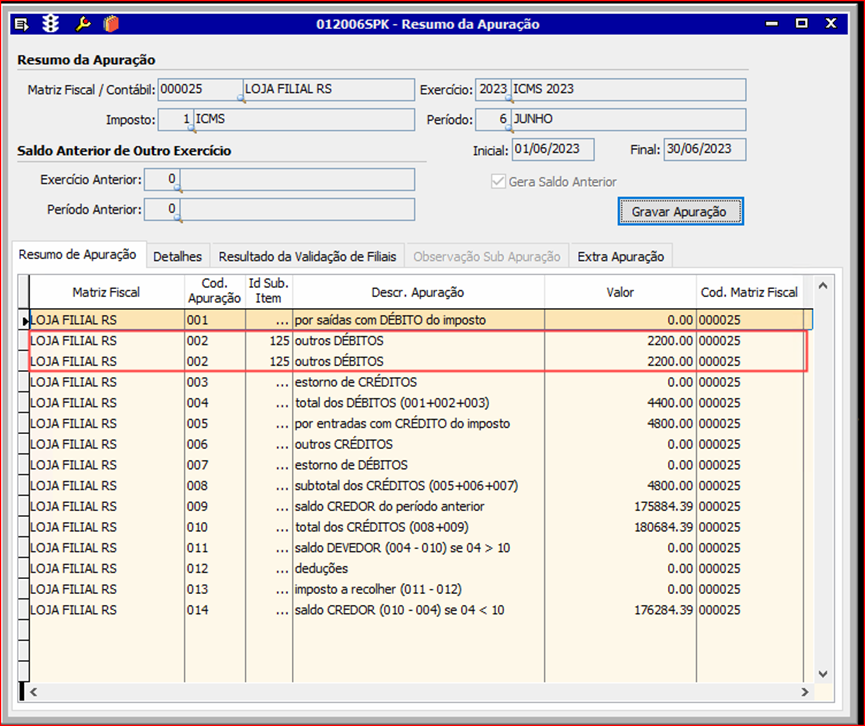Click the red book help icon
Screen dimensions: 865x726
pyautogui.click(x=110, y=24)
